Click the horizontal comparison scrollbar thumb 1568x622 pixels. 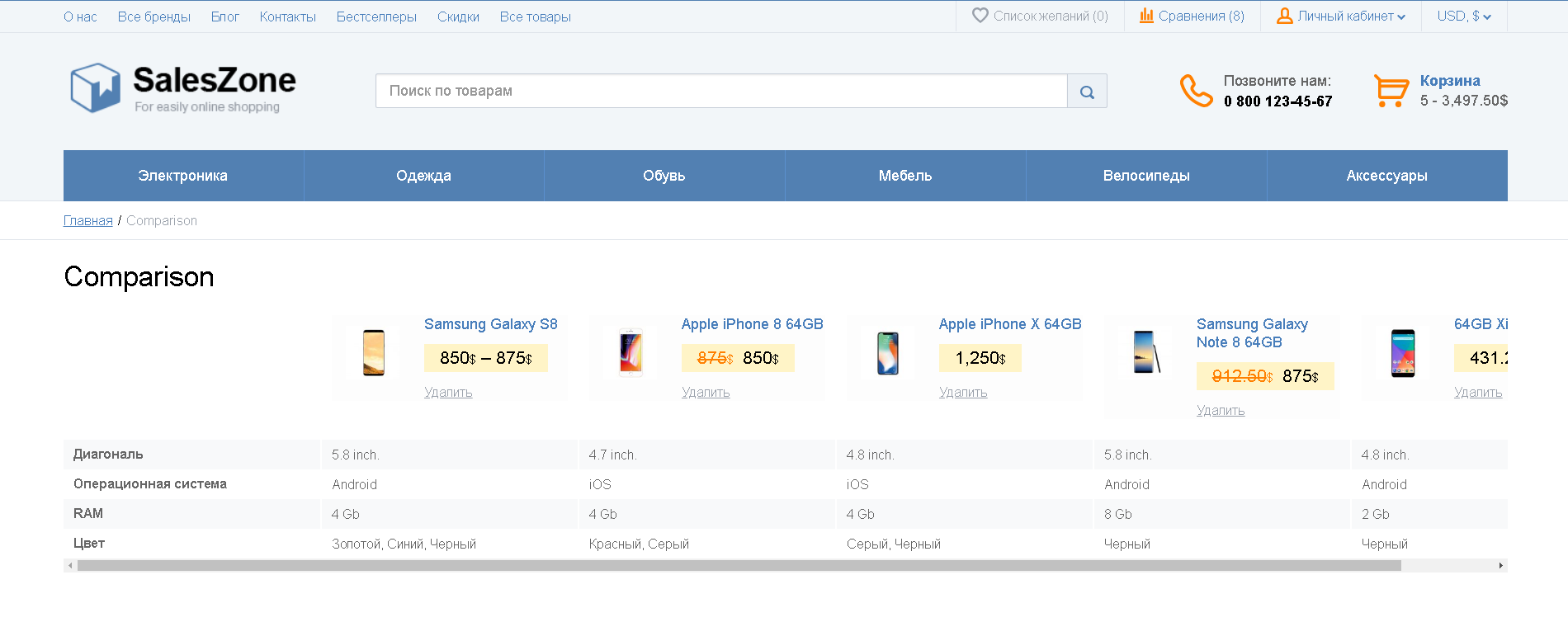[739, 566]
